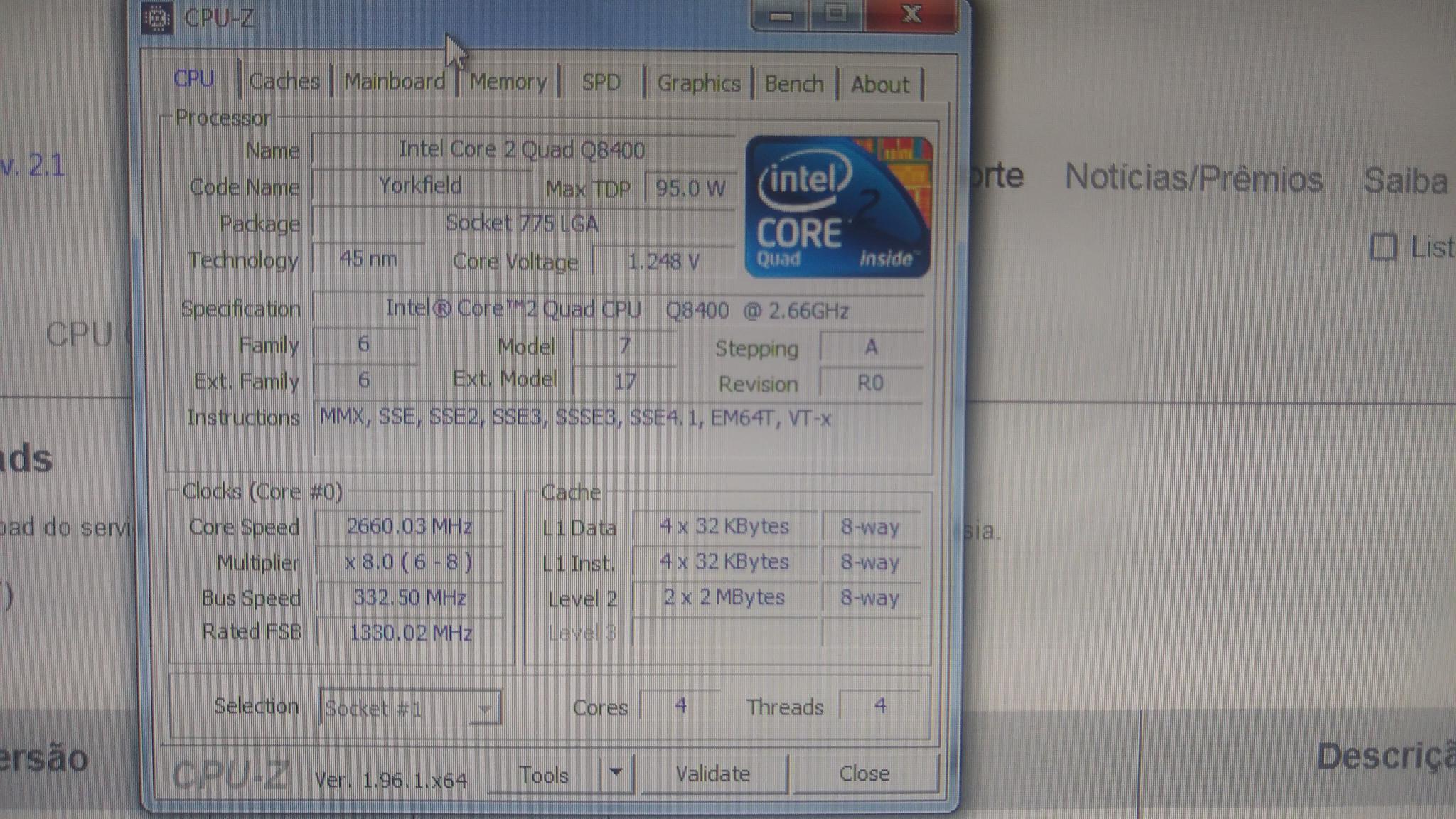Click the Close button at bottom
The width and height of the screenshot is (1456, 819).
864,773
